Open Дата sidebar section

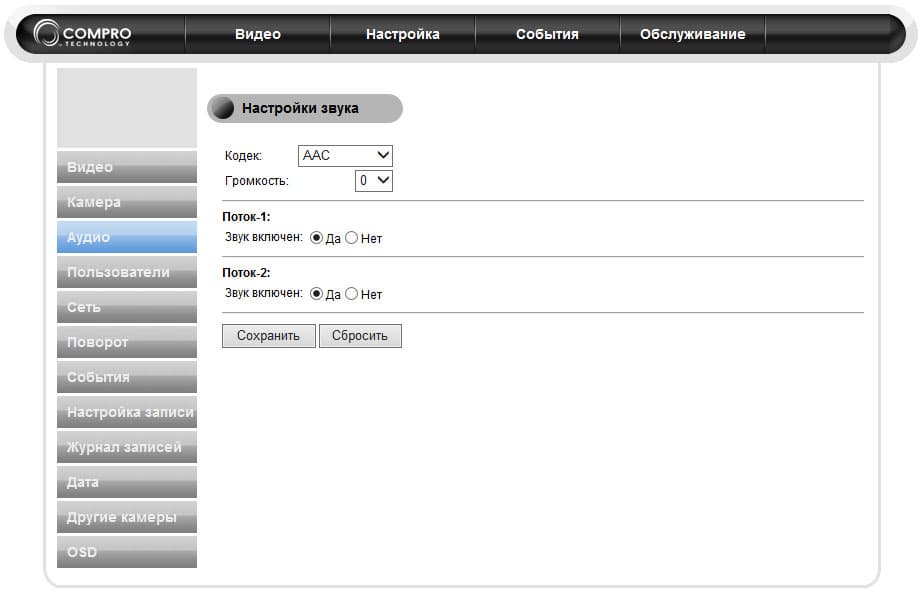(127, 482)
